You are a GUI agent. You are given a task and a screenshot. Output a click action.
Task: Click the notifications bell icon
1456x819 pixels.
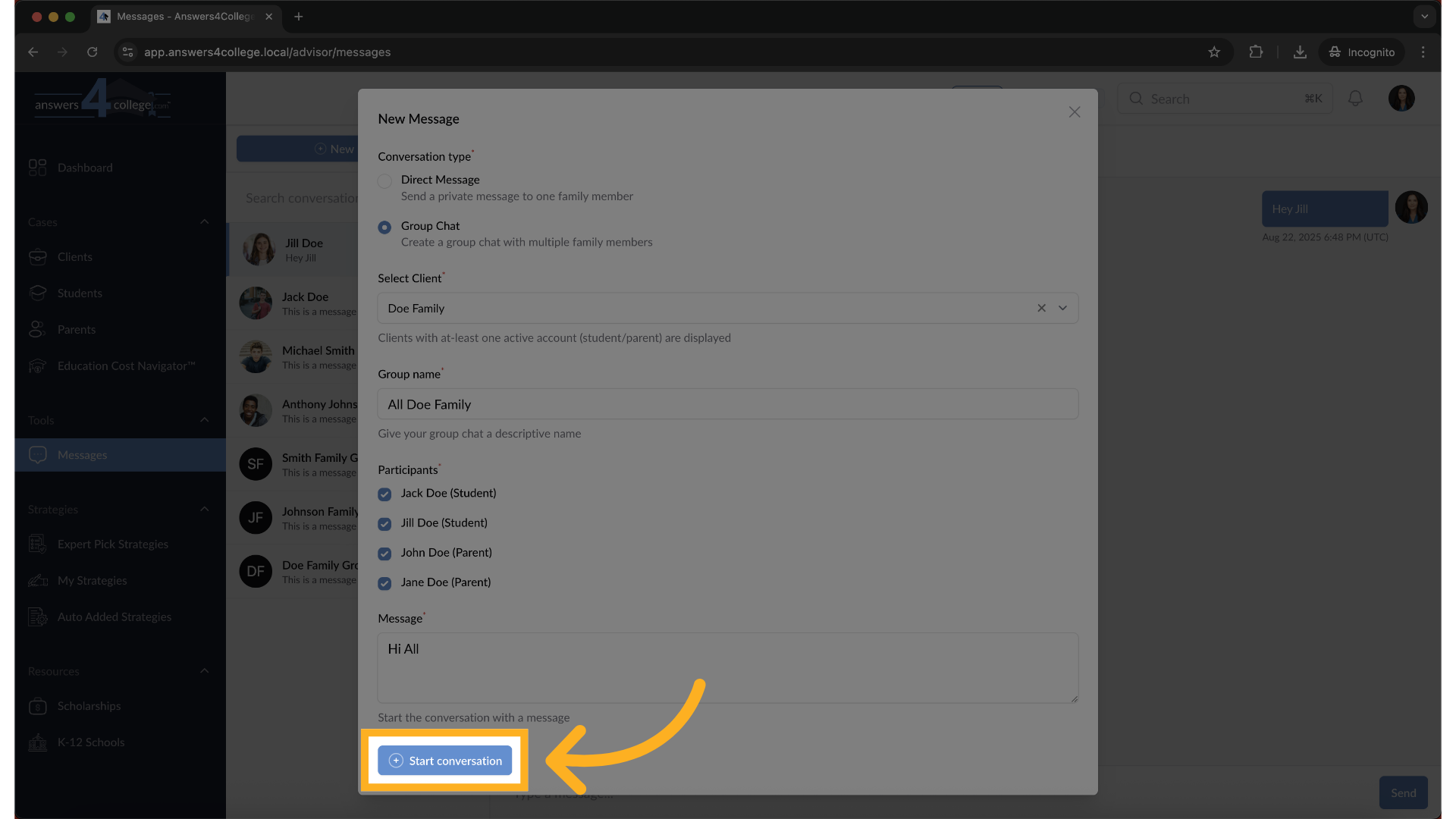tap(1355, 99)
